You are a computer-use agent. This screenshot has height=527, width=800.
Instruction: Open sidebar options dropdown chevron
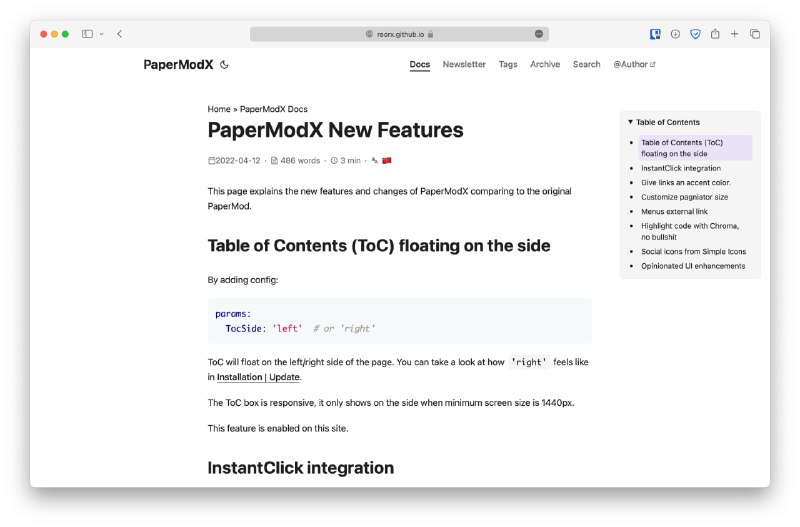[x=102, y=34]
